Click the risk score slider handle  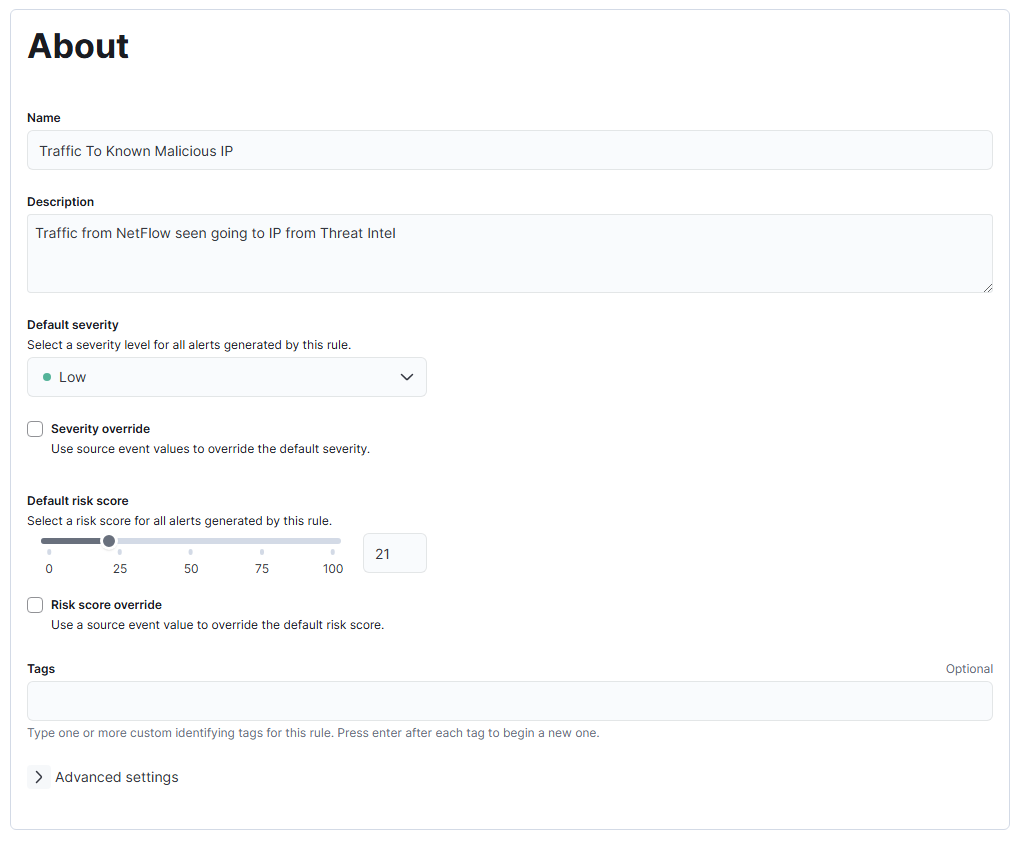tap(109, 541)
